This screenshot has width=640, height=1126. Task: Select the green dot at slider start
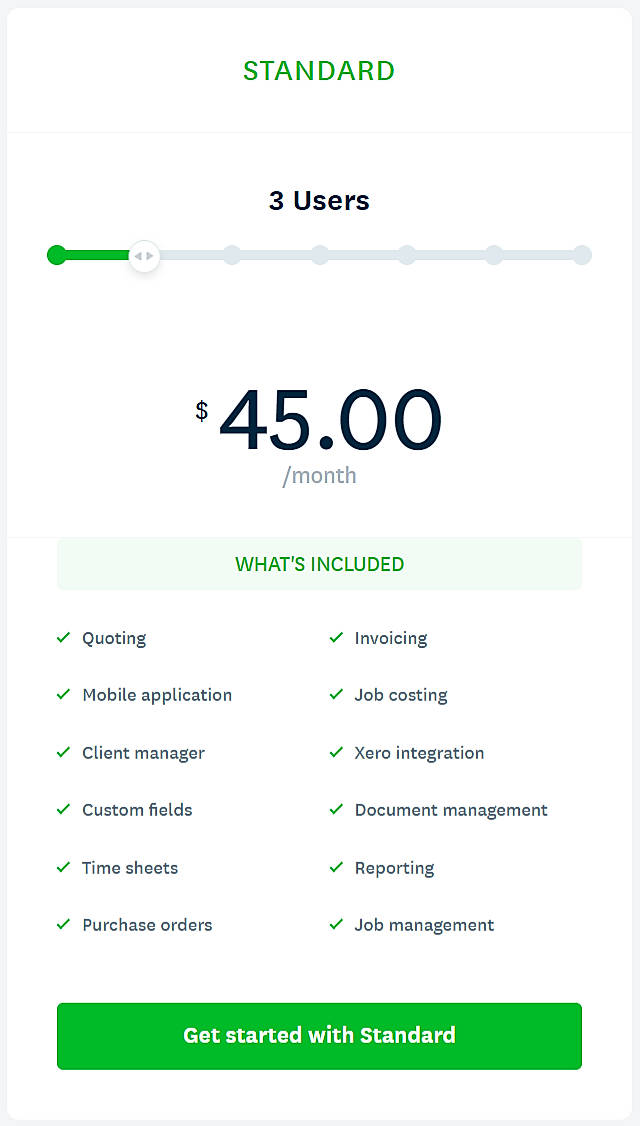[x=57, y=255]
